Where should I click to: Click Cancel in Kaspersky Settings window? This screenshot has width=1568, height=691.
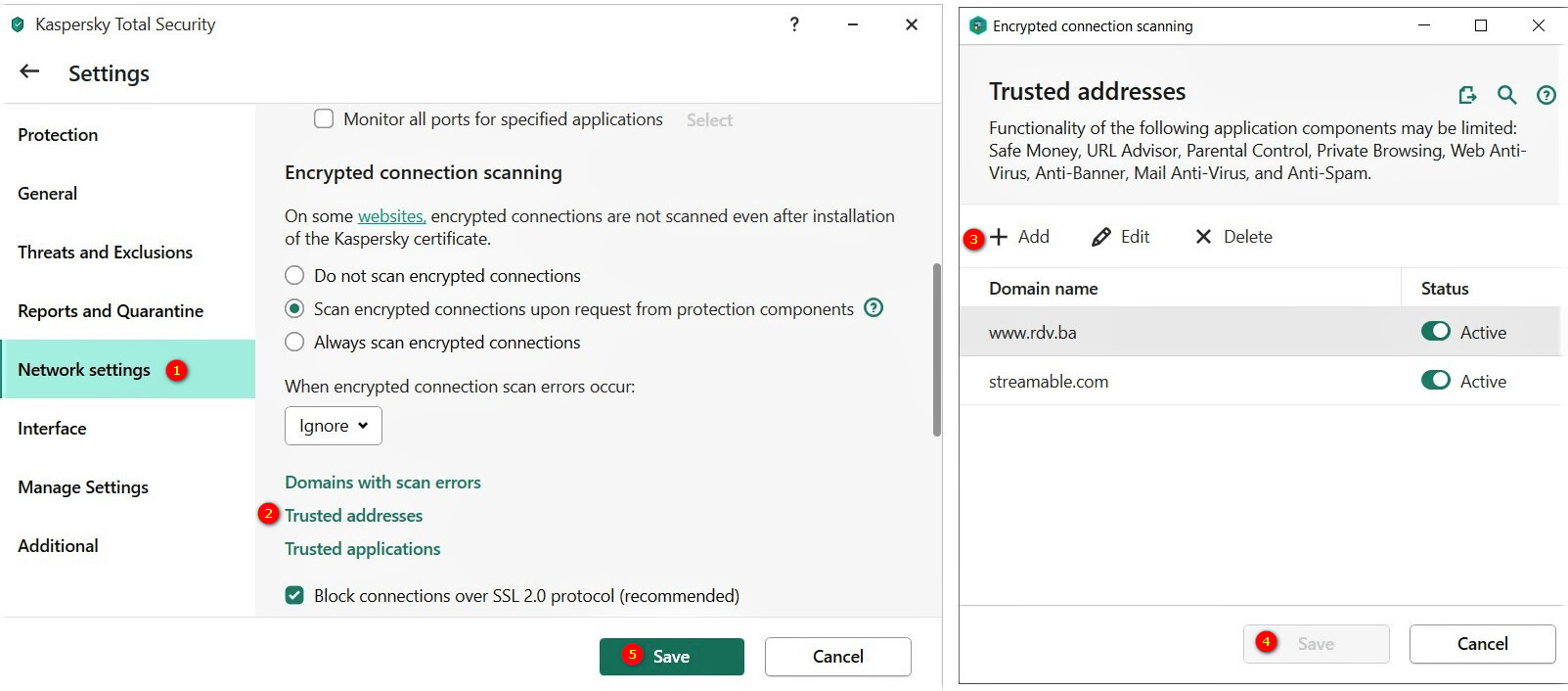(838, 657)
